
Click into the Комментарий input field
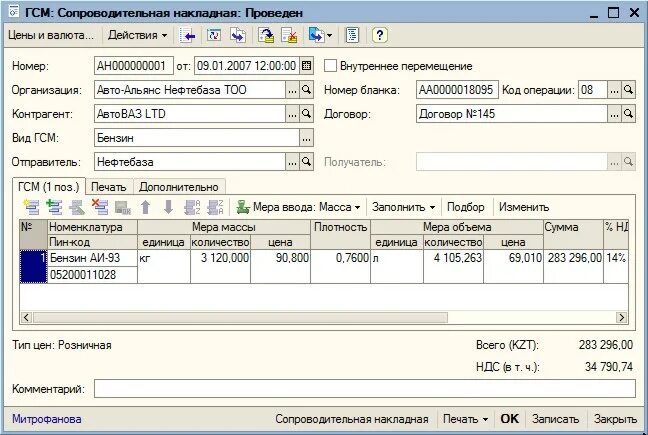click(x=365, y=388)
